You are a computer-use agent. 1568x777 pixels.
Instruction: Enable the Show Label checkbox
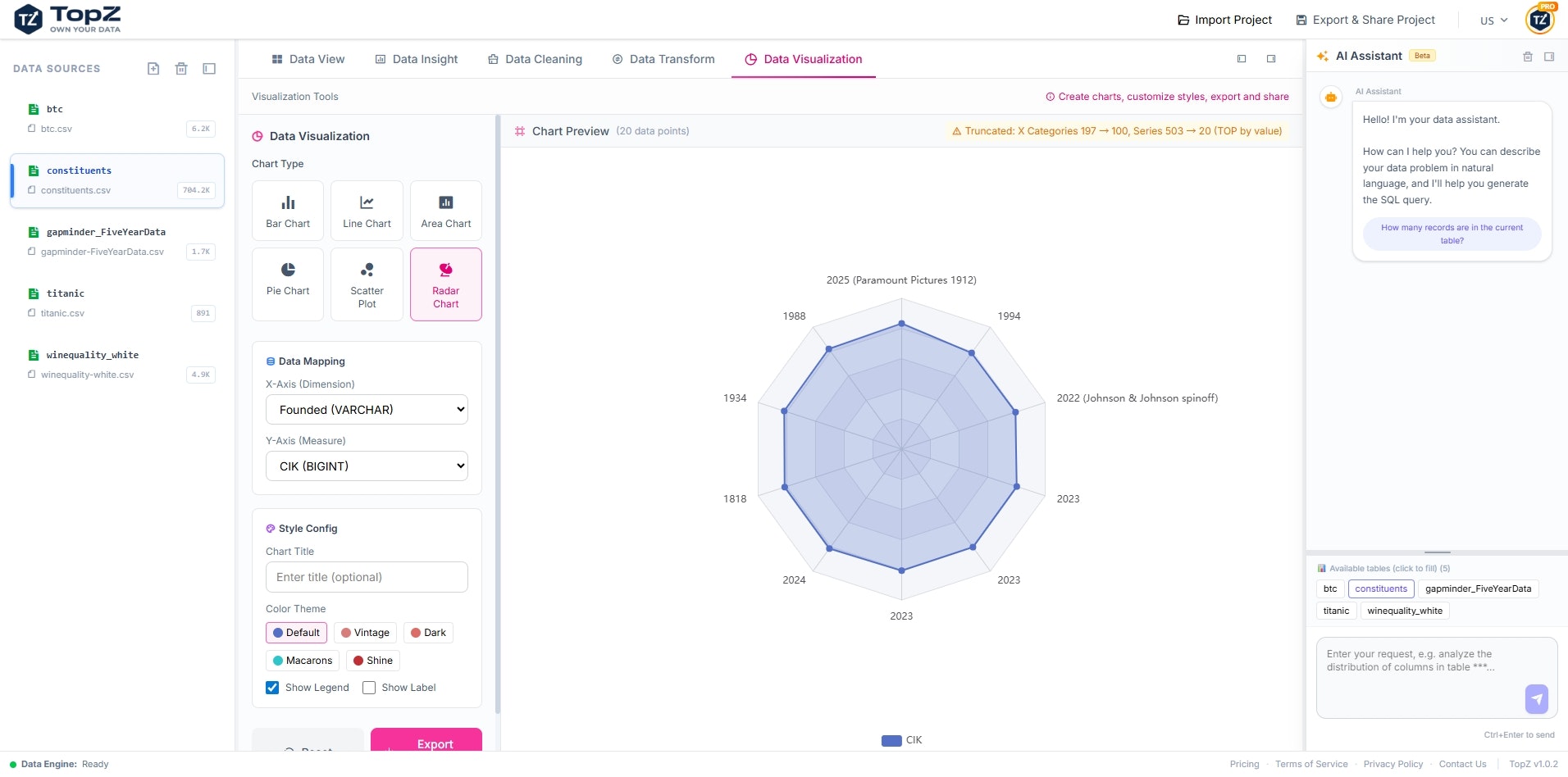point(369,688)
